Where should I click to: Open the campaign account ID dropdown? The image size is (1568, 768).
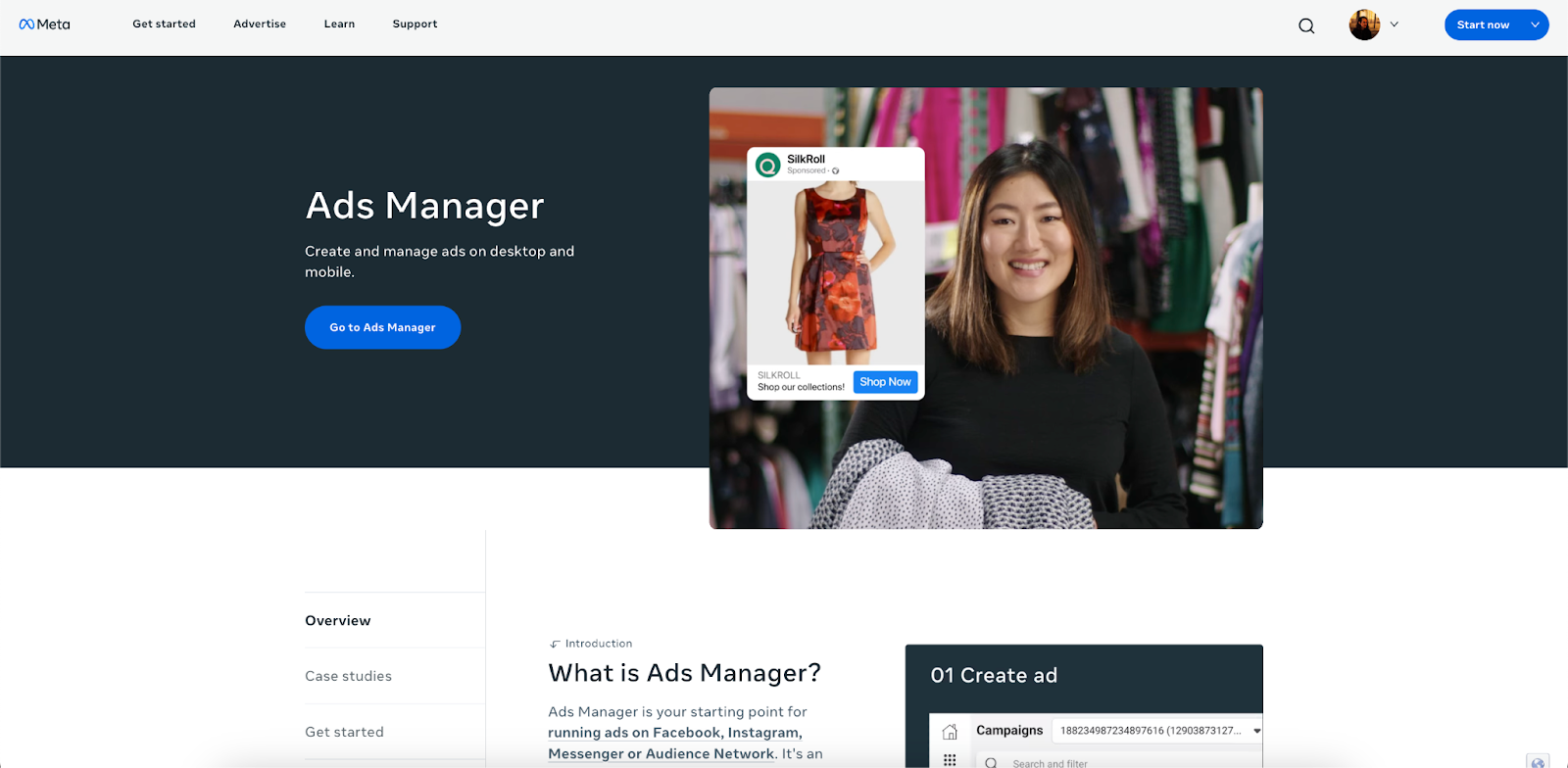1156,731
